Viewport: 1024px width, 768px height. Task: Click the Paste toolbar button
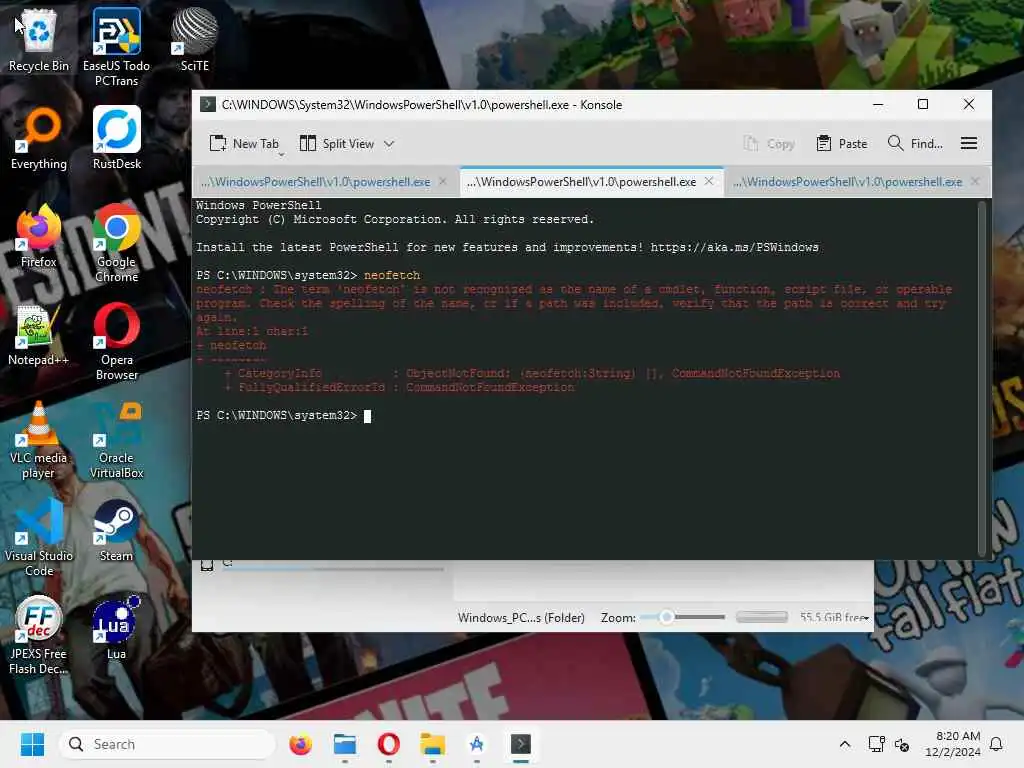[842, 144]
